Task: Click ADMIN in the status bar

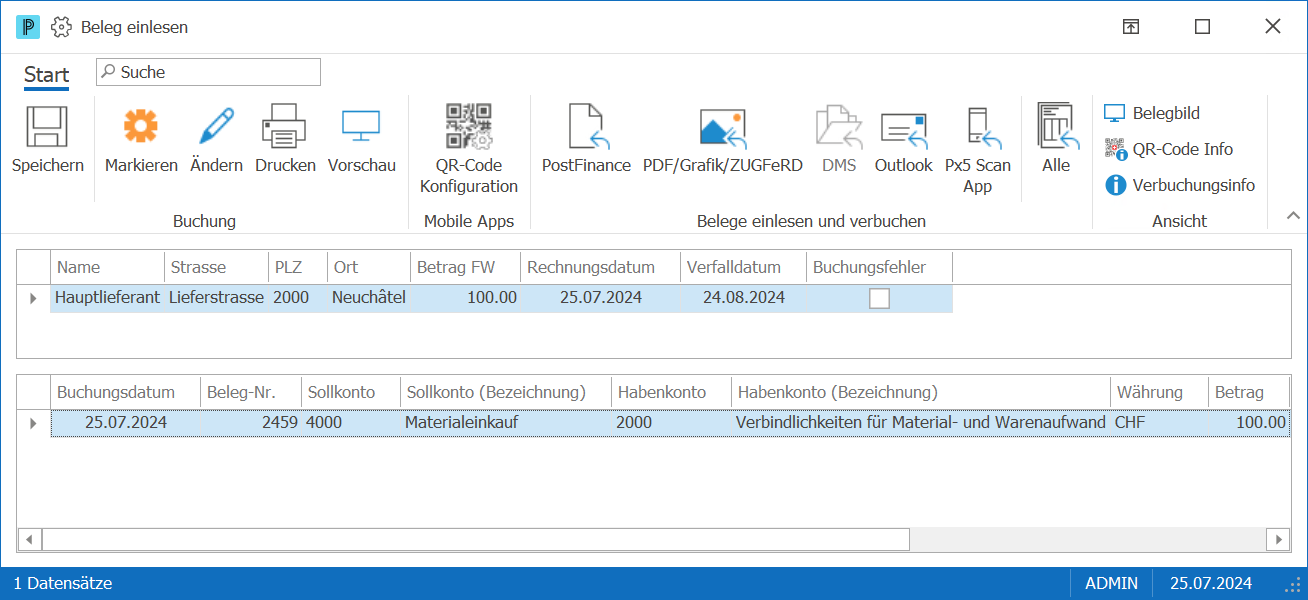Action: (1111, 583)
